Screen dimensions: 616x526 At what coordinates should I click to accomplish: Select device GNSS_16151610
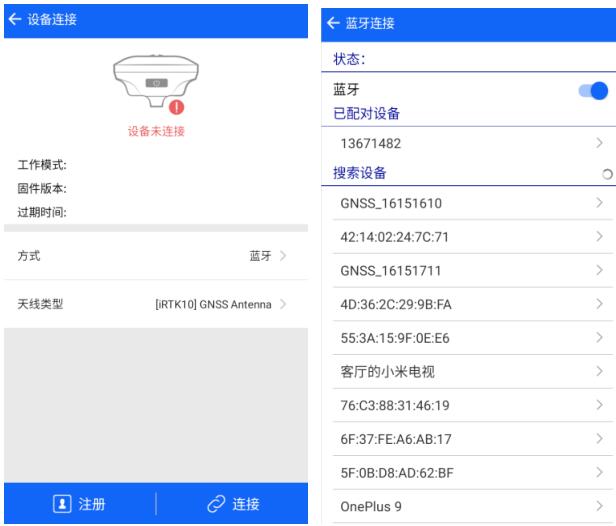[468, 204]
